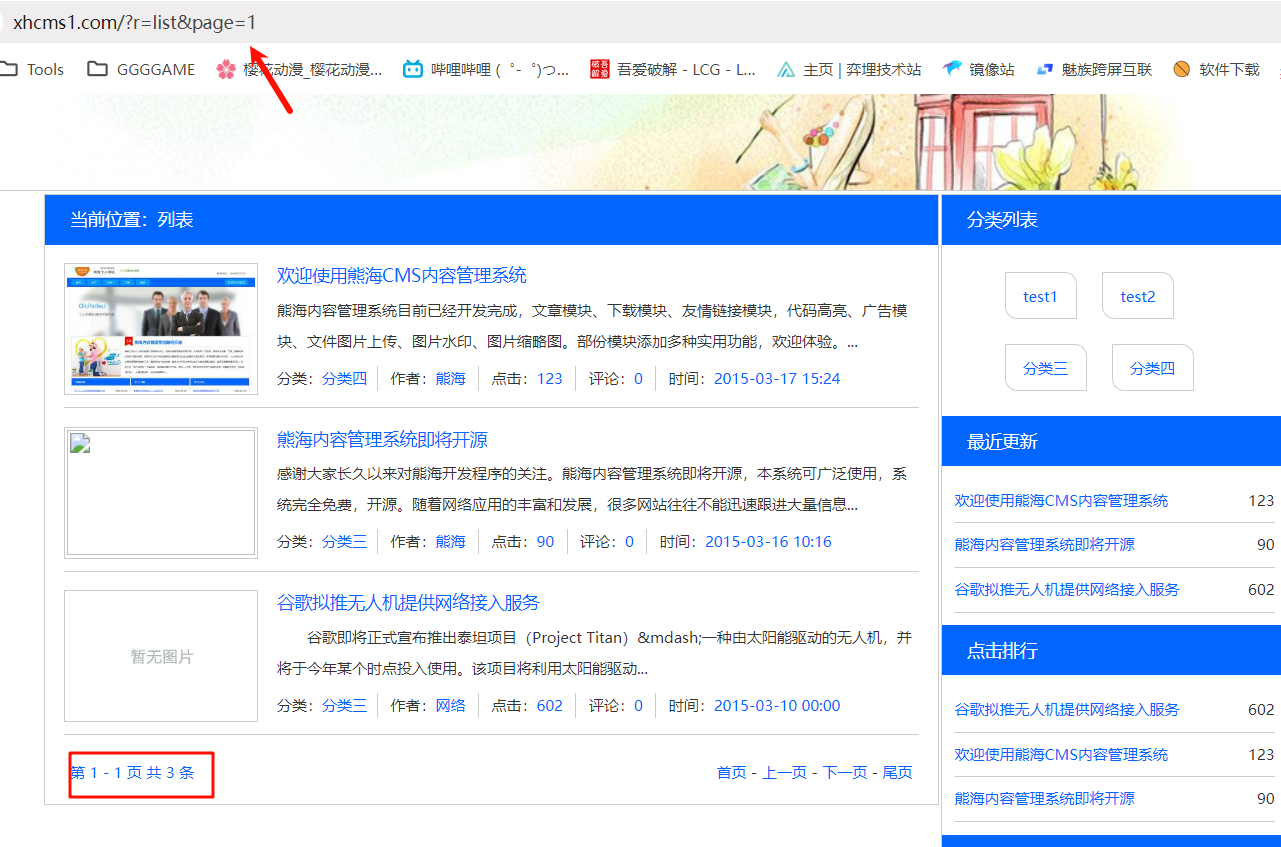Open the 哔哩哔哩 bookmark
Viewport: 1281px width, 847px height.
(x=486, y=69)
